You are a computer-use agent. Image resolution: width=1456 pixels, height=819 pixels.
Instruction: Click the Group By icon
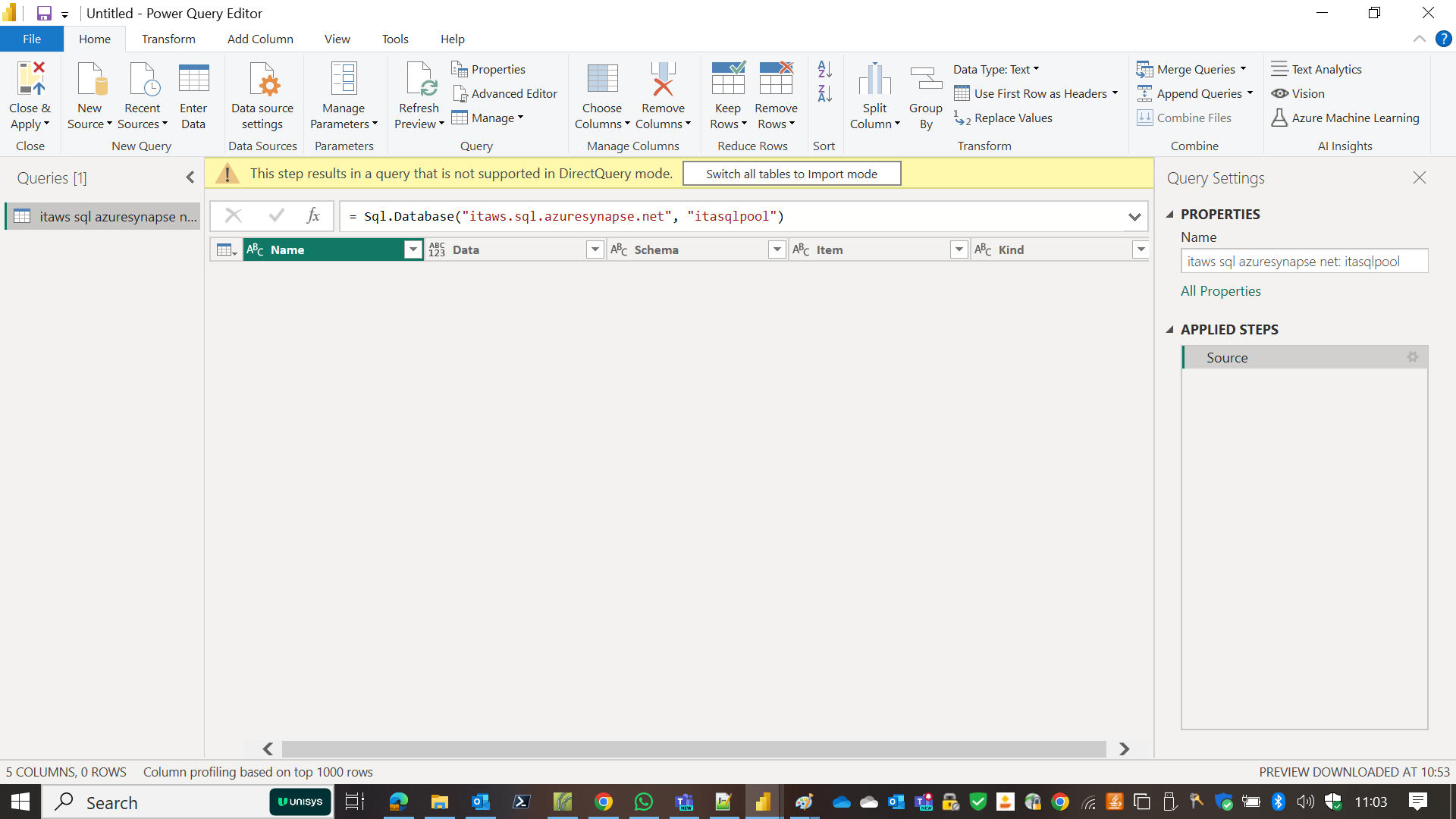point(926,79)
